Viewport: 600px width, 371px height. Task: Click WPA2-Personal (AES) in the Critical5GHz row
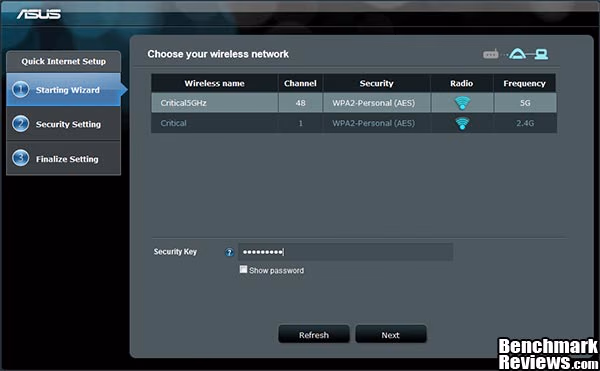click(373, 103)
